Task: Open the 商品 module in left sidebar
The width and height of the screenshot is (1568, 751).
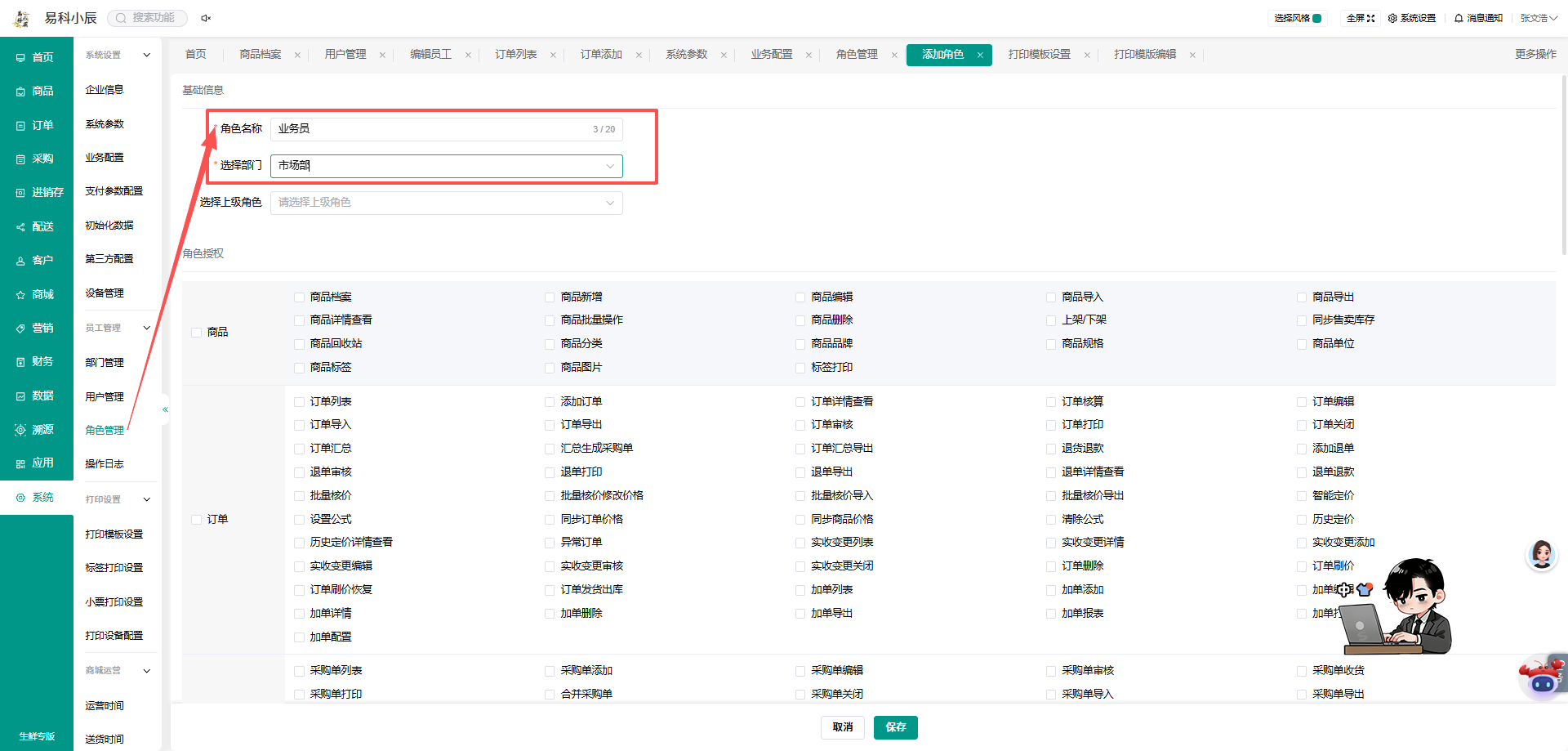Action: point(35,92)
